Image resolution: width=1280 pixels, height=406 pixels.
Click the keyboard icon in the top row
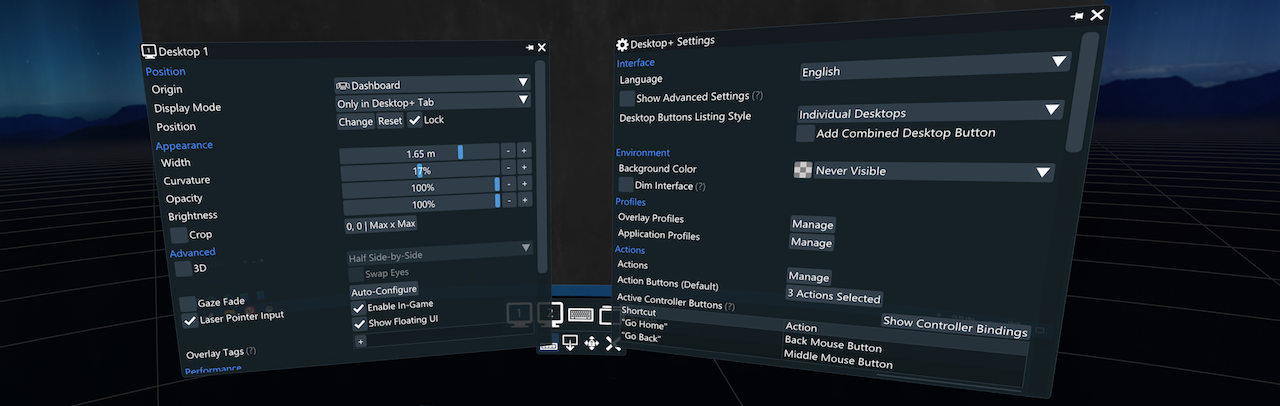581,315
